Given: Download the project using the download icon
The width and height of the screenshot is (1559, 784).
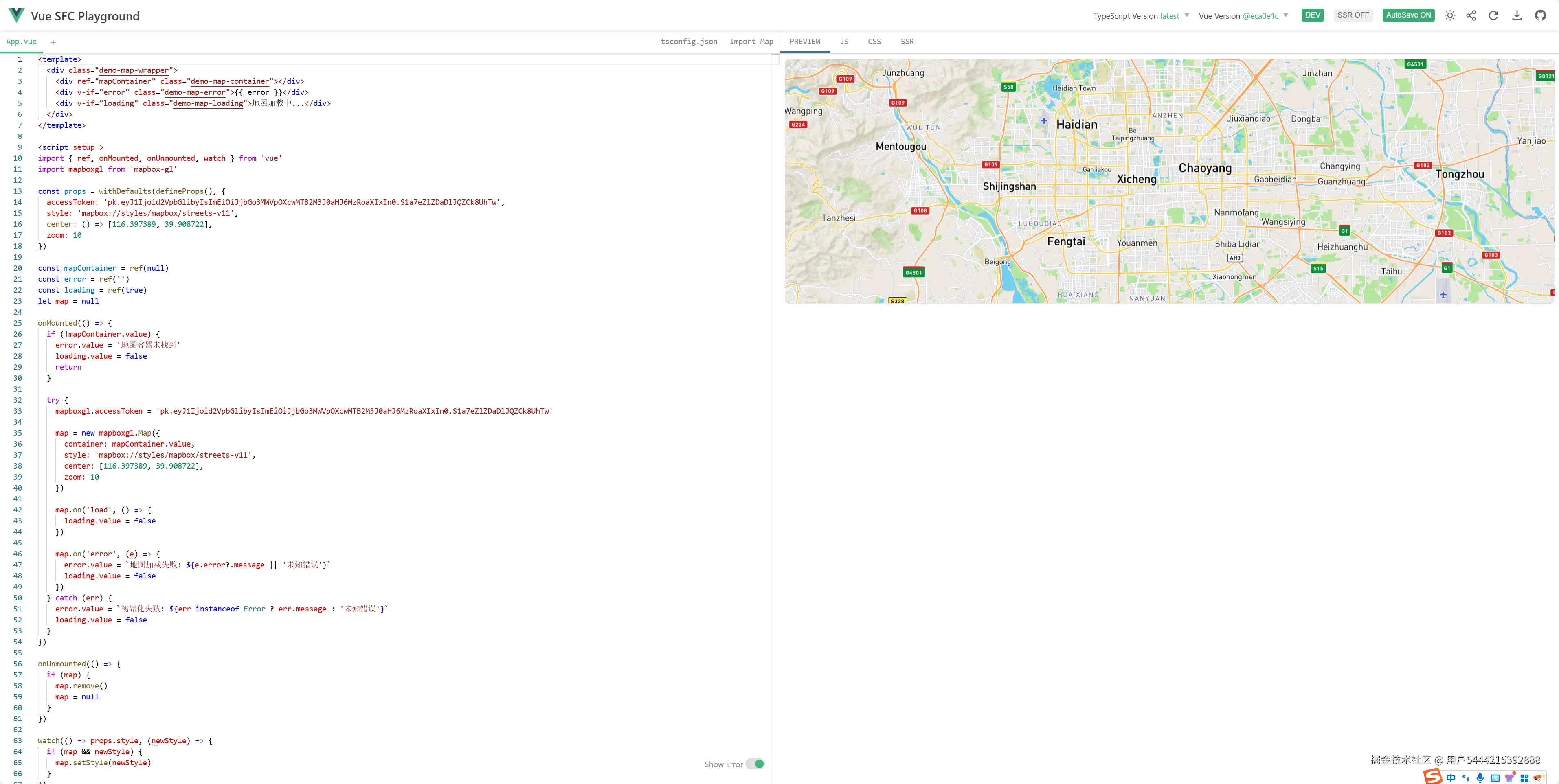Looking at the screenshot, I should click(1517, 15).
